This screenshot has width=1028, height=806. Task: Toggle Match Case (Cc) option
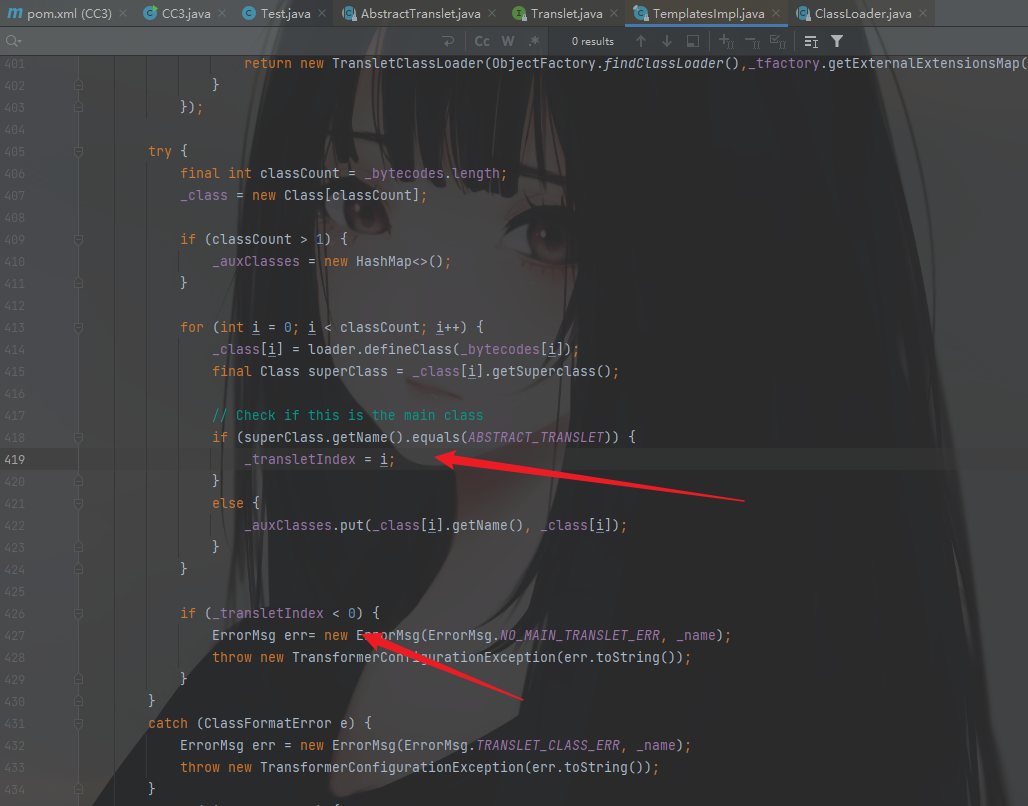tap(482, 41)
